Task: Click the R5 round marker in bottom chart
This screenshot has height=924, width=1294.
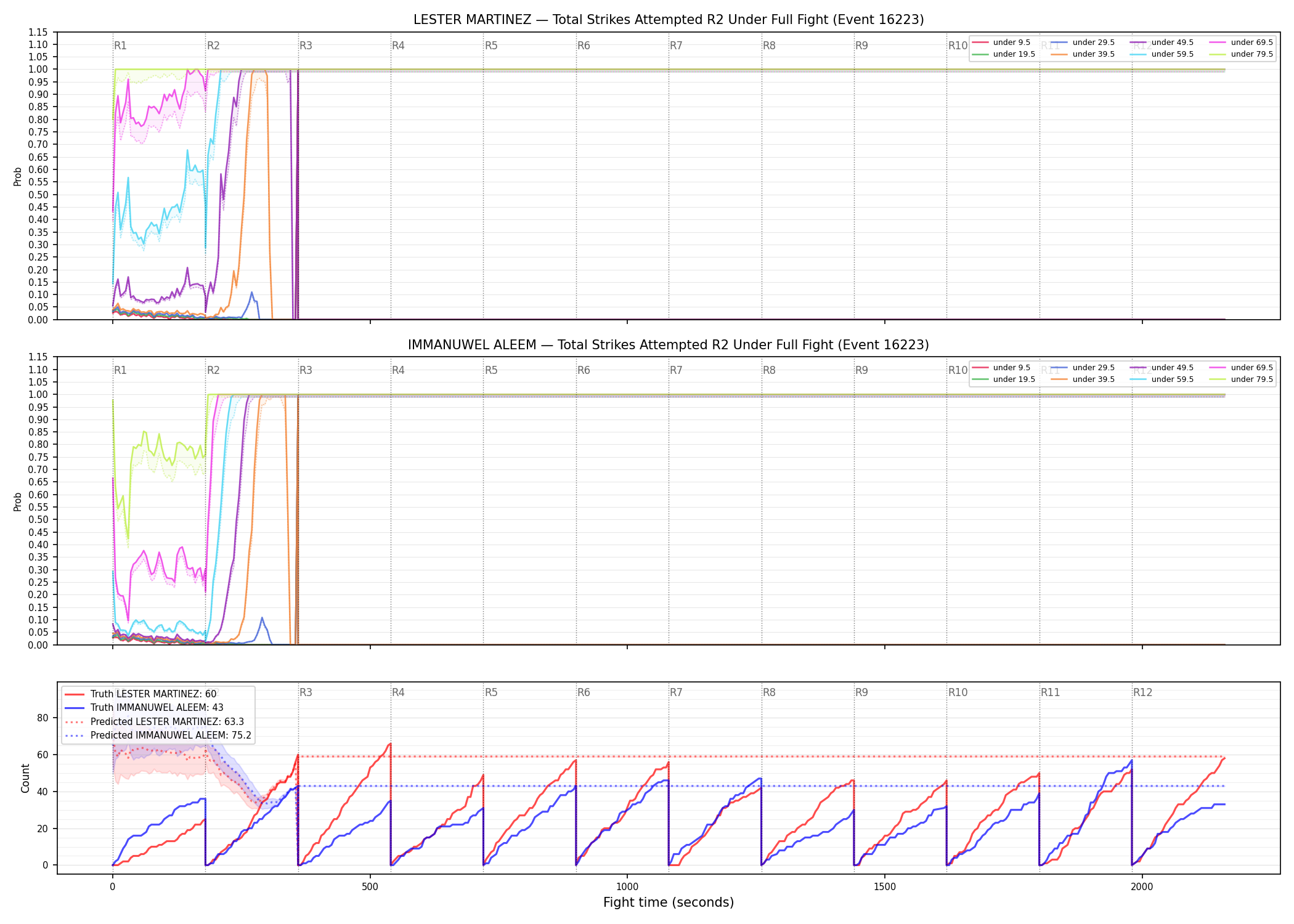Action: coord(491,692)
